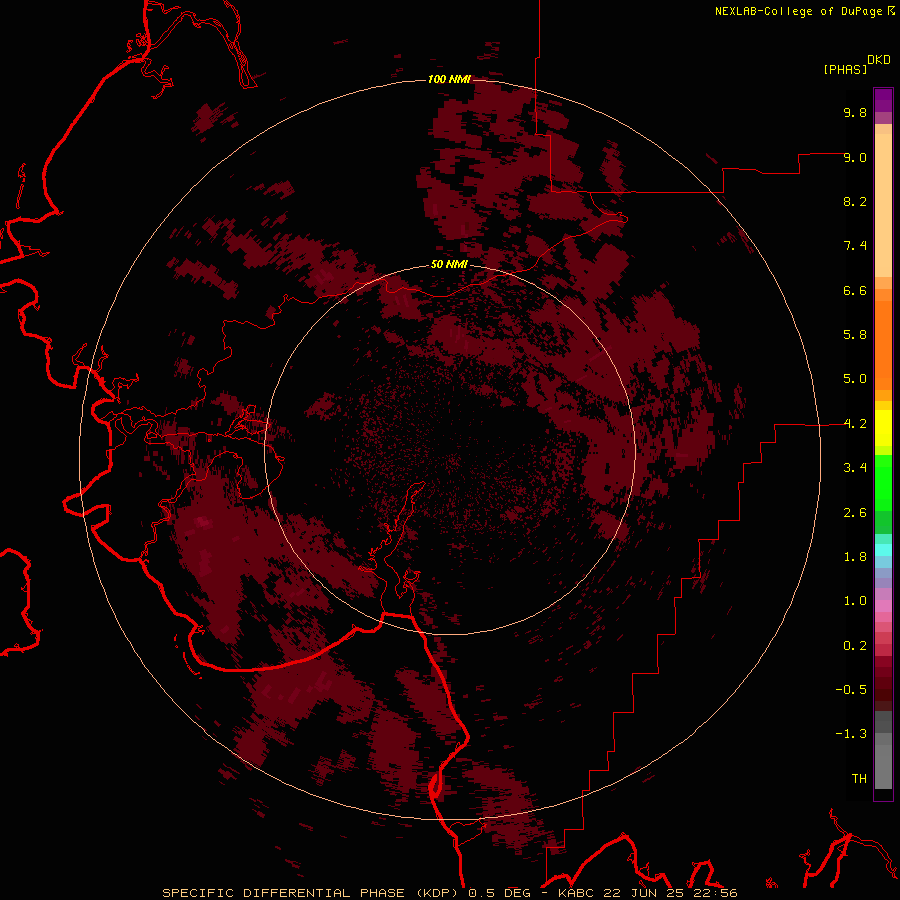Click the NEXLAB-College of DuPage label
Image resolution: width=900 pixels, height=900 pixels.
(x=799, y=11)
